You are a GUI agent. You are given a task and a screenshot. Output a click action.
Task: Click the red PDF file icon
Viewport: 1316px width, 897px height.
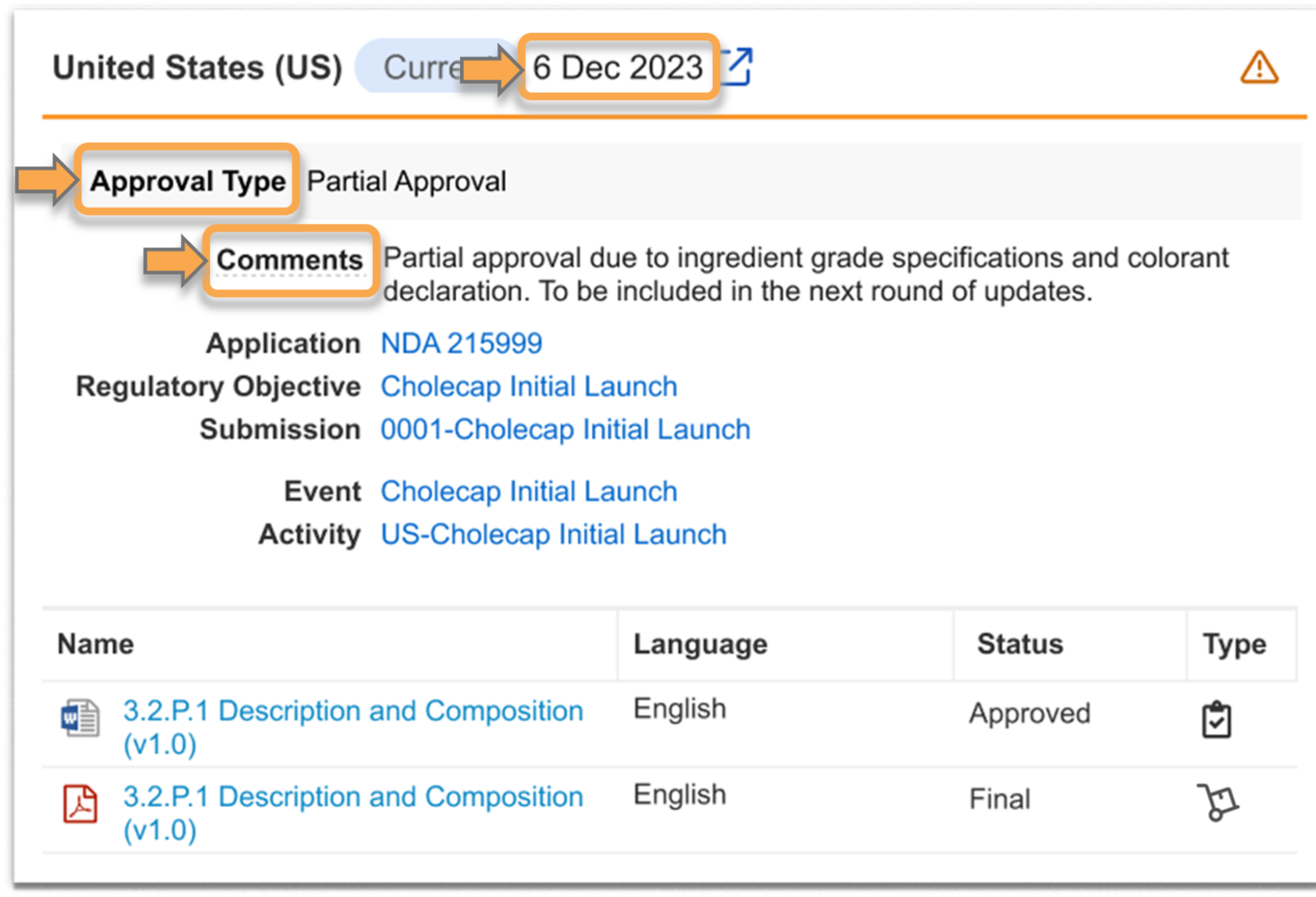tap(80, 803)
